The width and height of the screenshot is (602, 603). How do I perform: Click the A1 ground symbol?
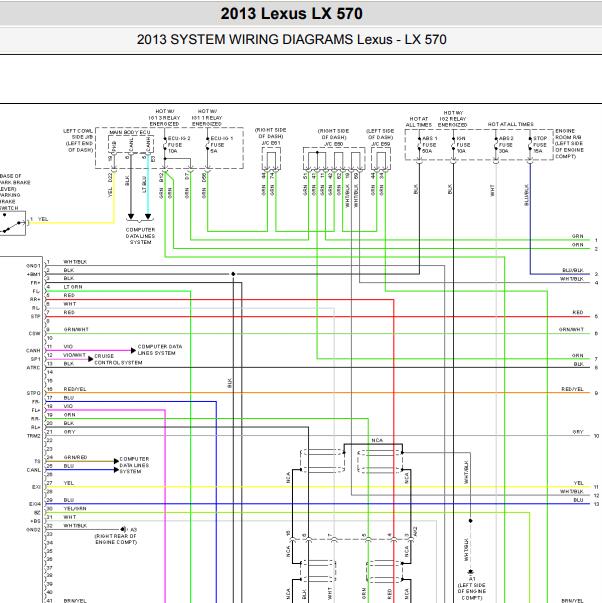click(x=470, y=572)
